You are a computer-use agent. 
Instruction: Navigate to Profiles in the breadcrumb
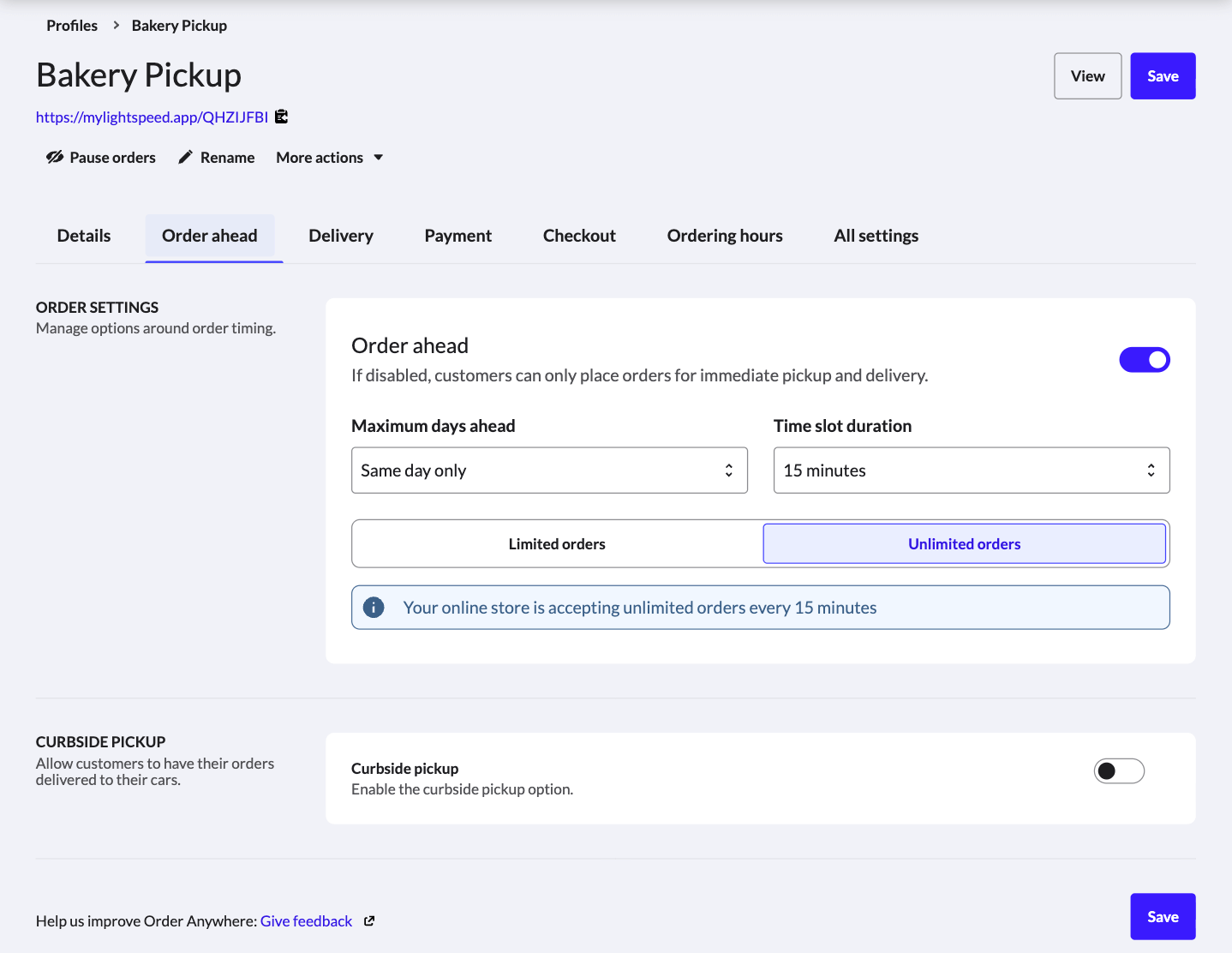[x=72, y=26]
